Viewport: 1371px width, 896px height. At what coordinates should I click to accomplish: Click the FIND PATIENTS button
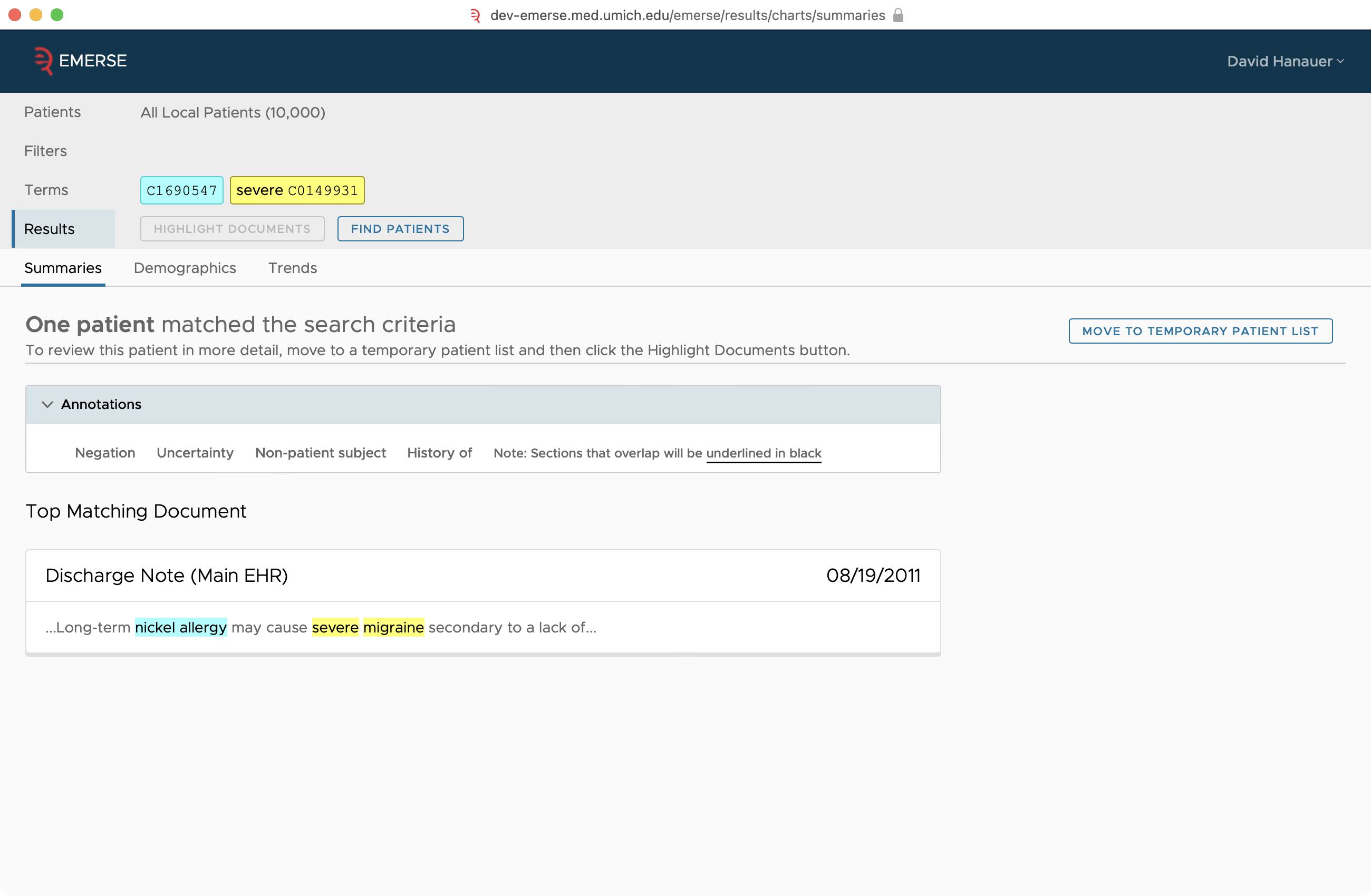click(x=400, y=229)
